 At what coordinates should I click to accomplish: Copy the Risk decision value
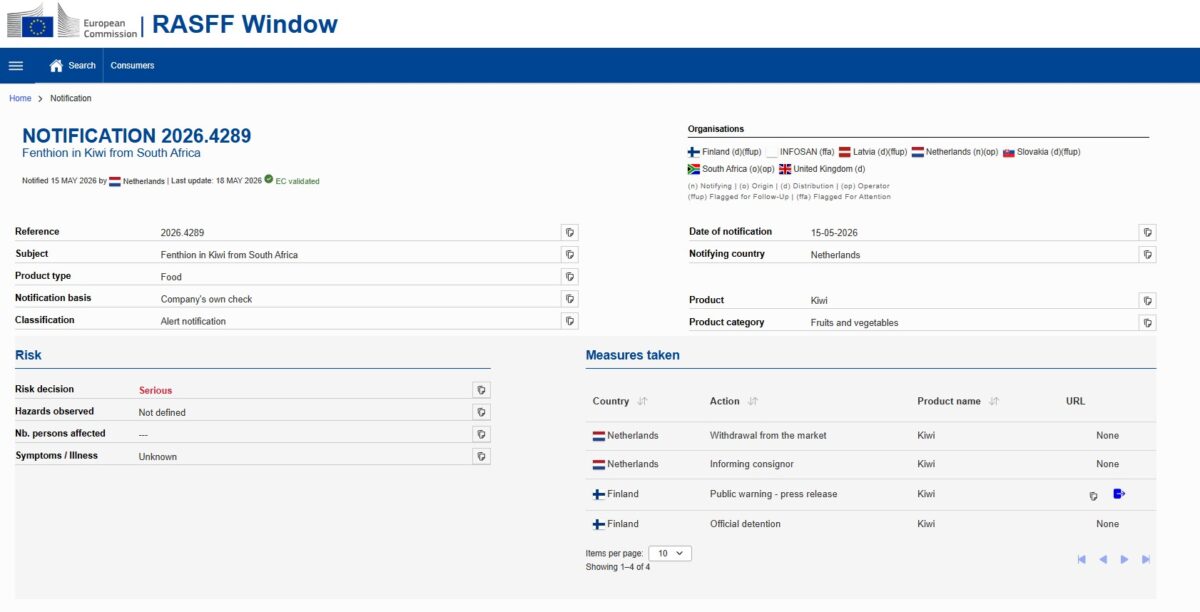[482, 390]
